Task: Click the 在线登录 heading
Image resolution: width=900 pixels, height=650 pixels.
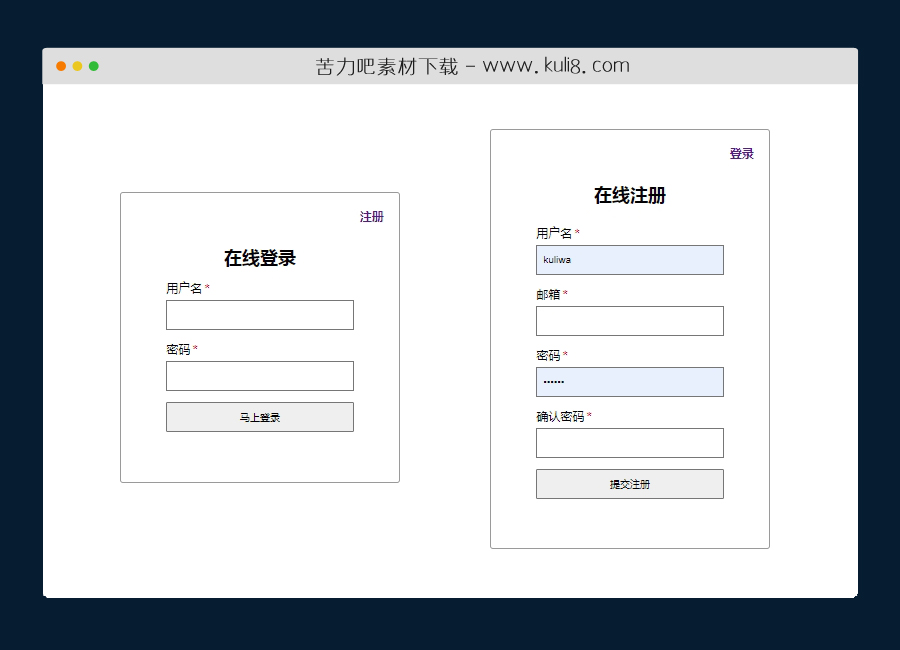Action: point(259,257)
